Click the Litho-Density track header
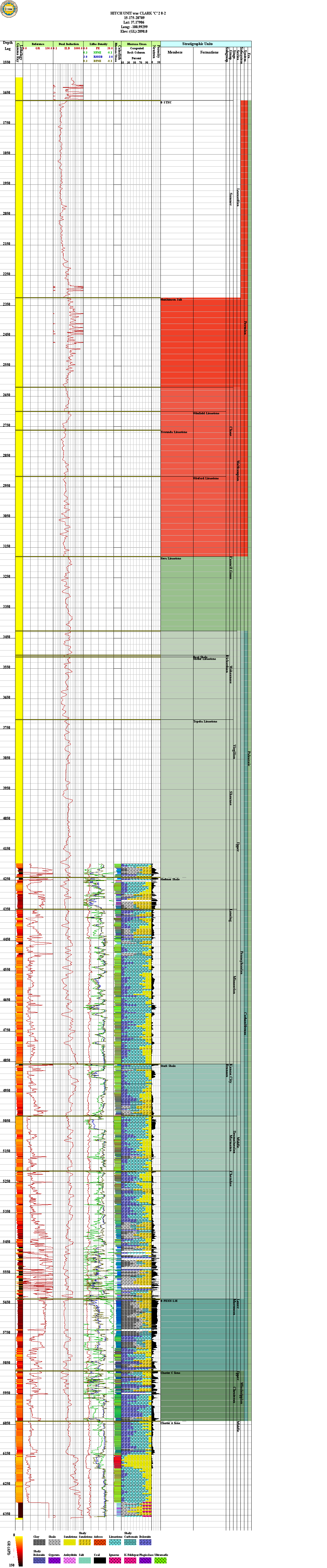 98,44
